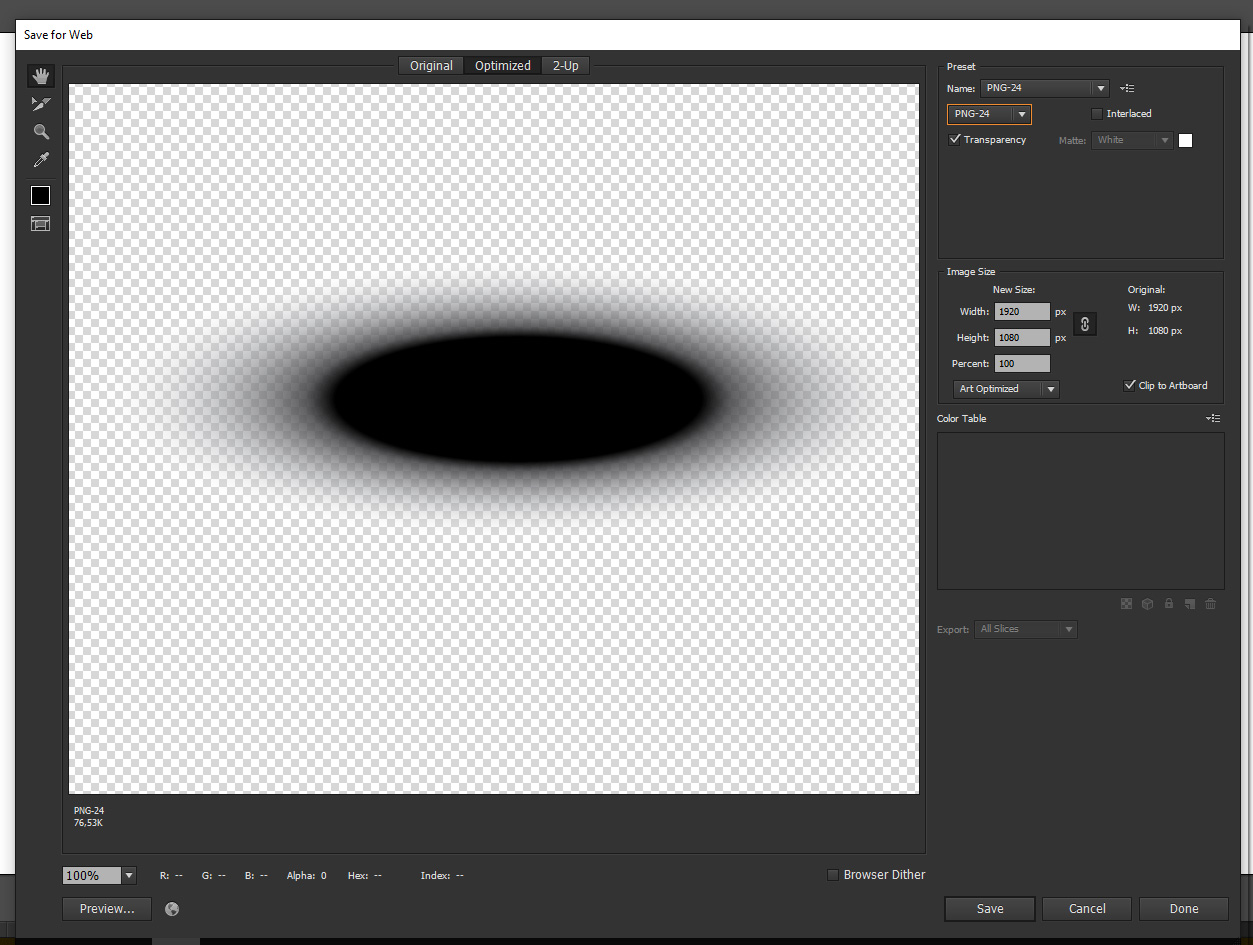Click the black eyedropper color swatch
Image resolution: width=1253 pixels, height=945 pixels.
point(41,196)
